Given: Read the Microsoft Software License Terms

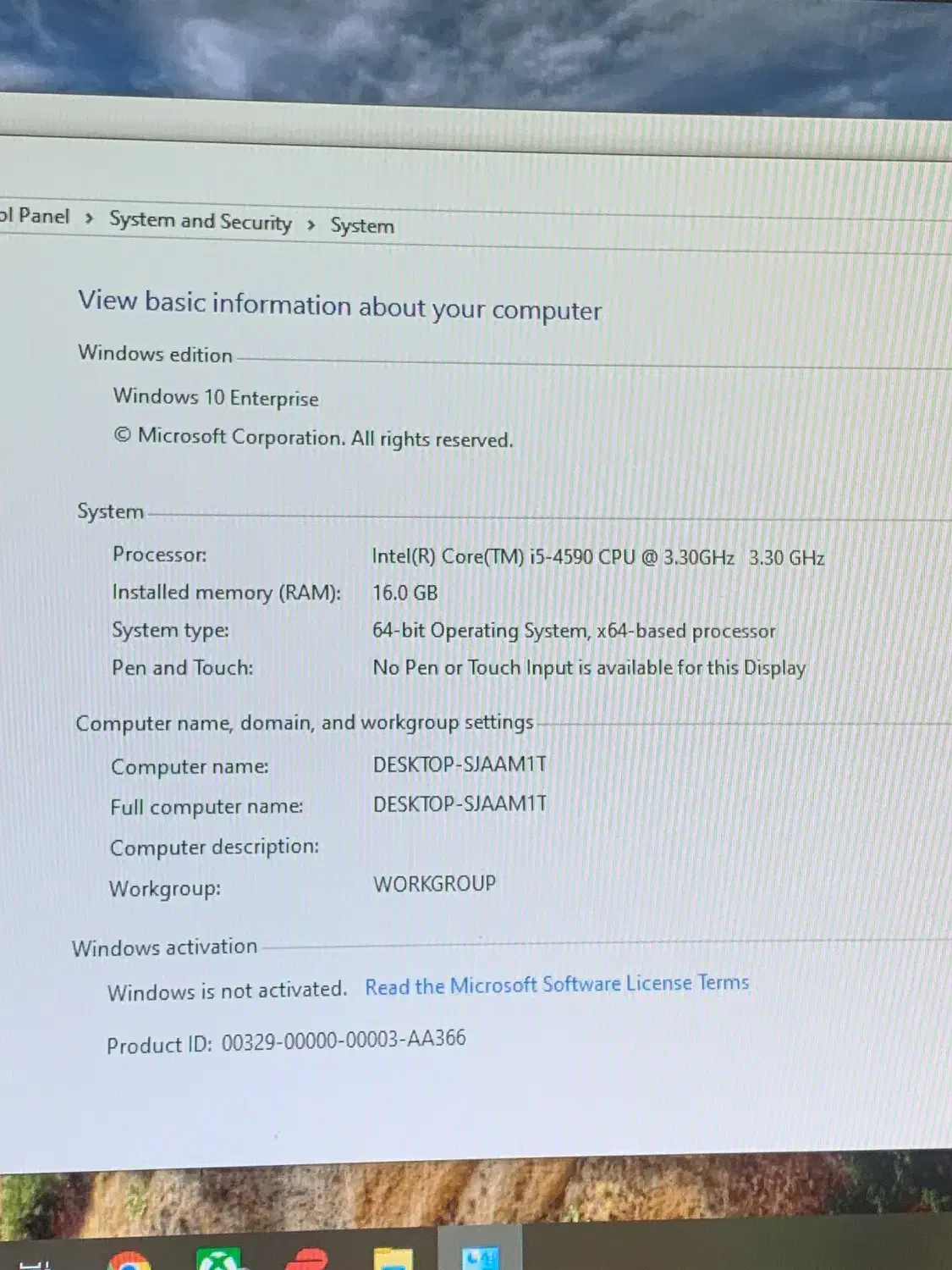Looking at the screenshot, I should click(557, 985).
